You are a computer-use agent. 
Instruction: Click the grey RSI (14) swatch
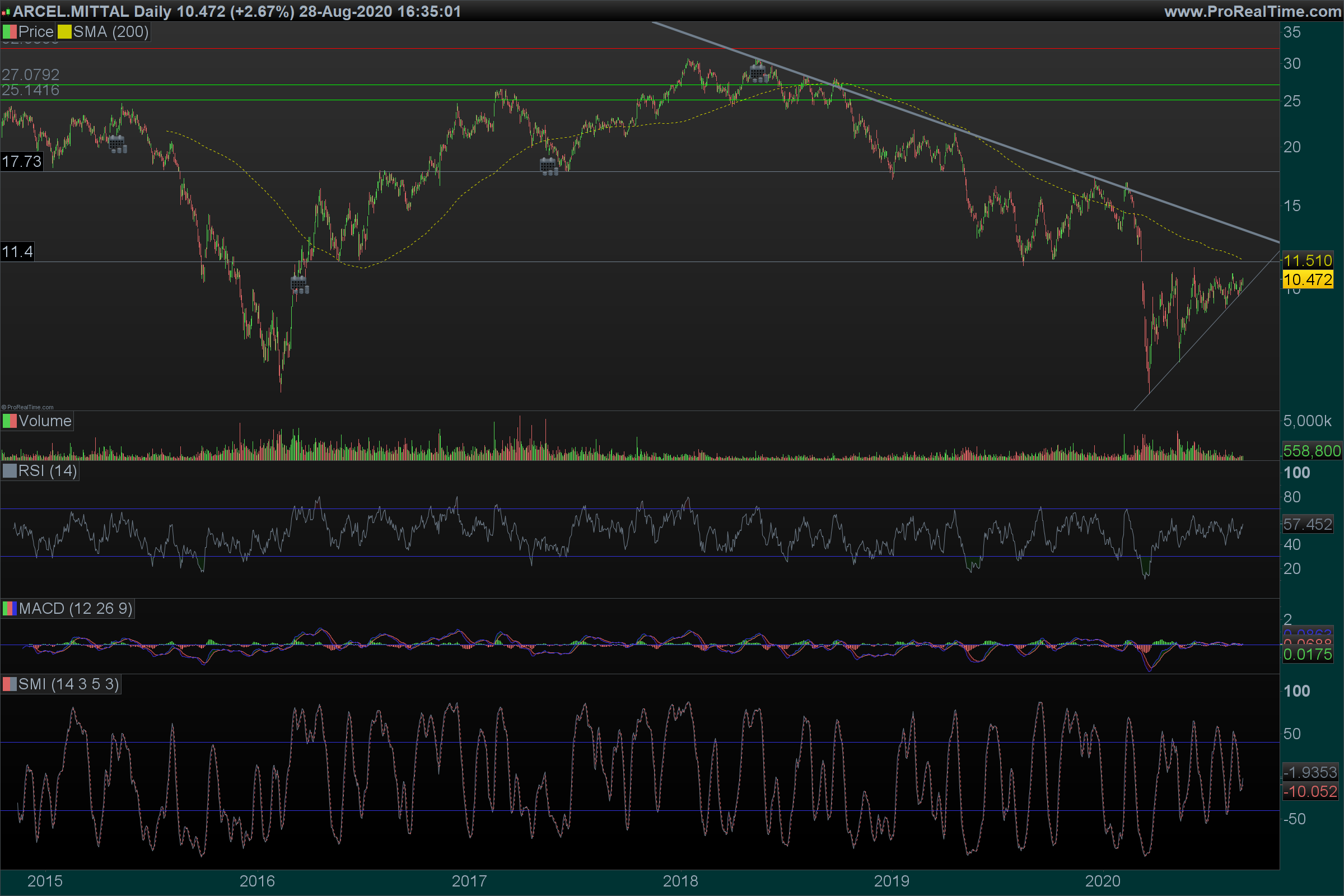pyautogui.click(x=9, y=471)
